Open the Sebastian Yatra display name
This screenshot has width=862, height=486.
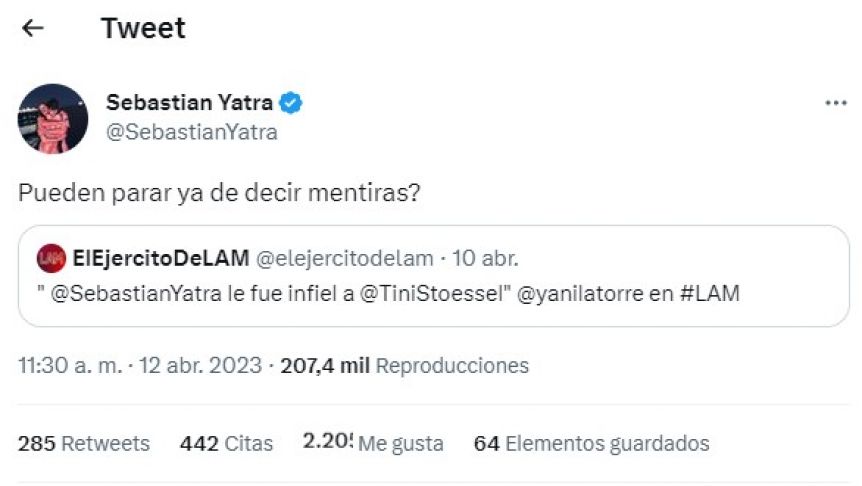(x=189, y=102)
